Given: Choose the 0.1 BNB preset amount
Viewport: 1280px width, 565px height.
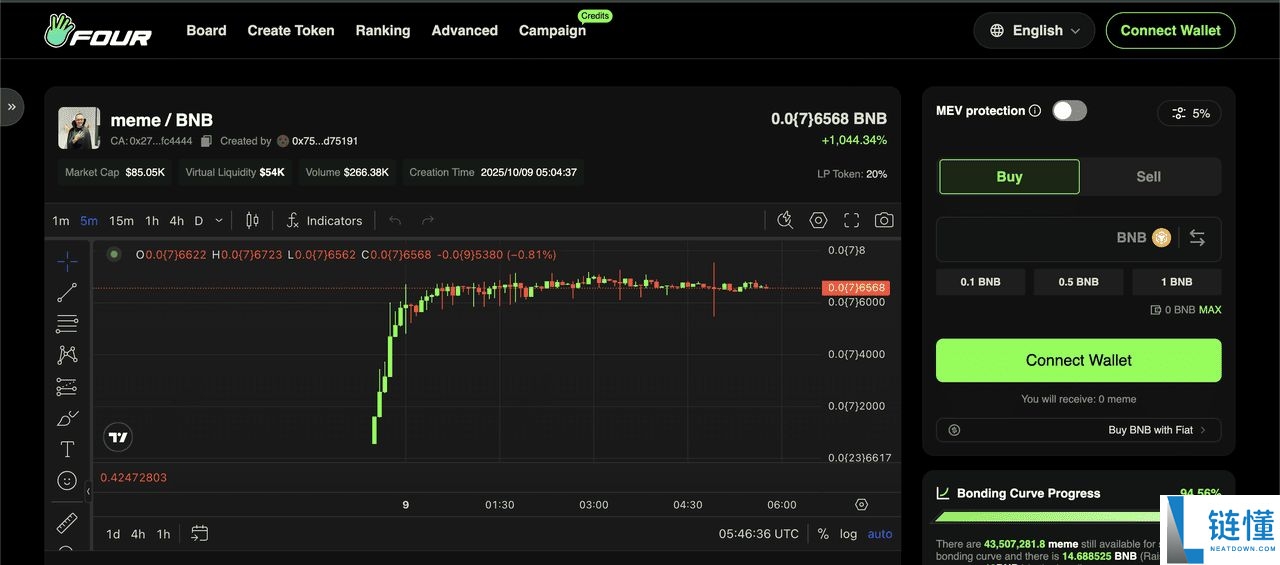Looking at the screenshot, I should pyautogui.click(x=980, y=282).
